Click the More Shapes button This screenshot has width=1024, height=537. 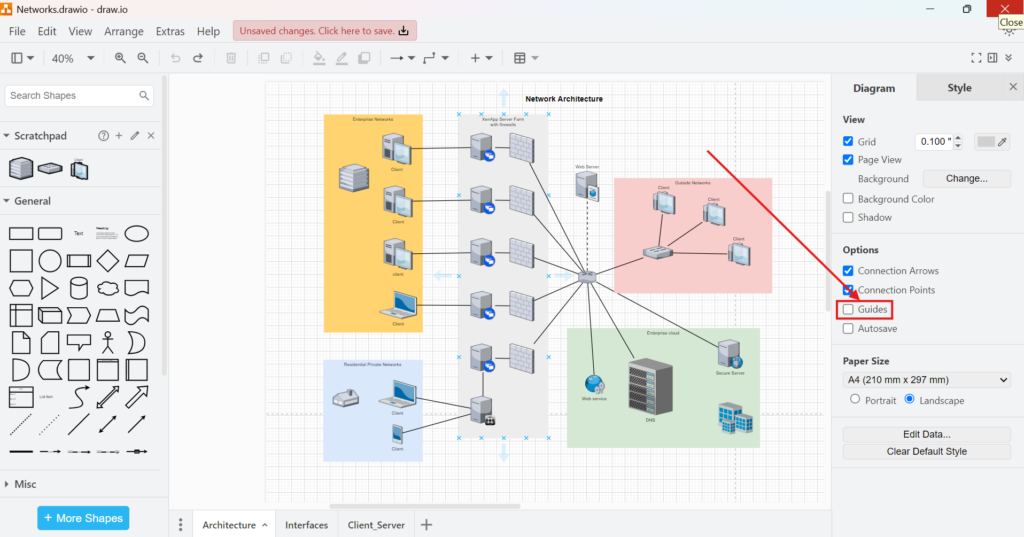[x=83, y=518]
